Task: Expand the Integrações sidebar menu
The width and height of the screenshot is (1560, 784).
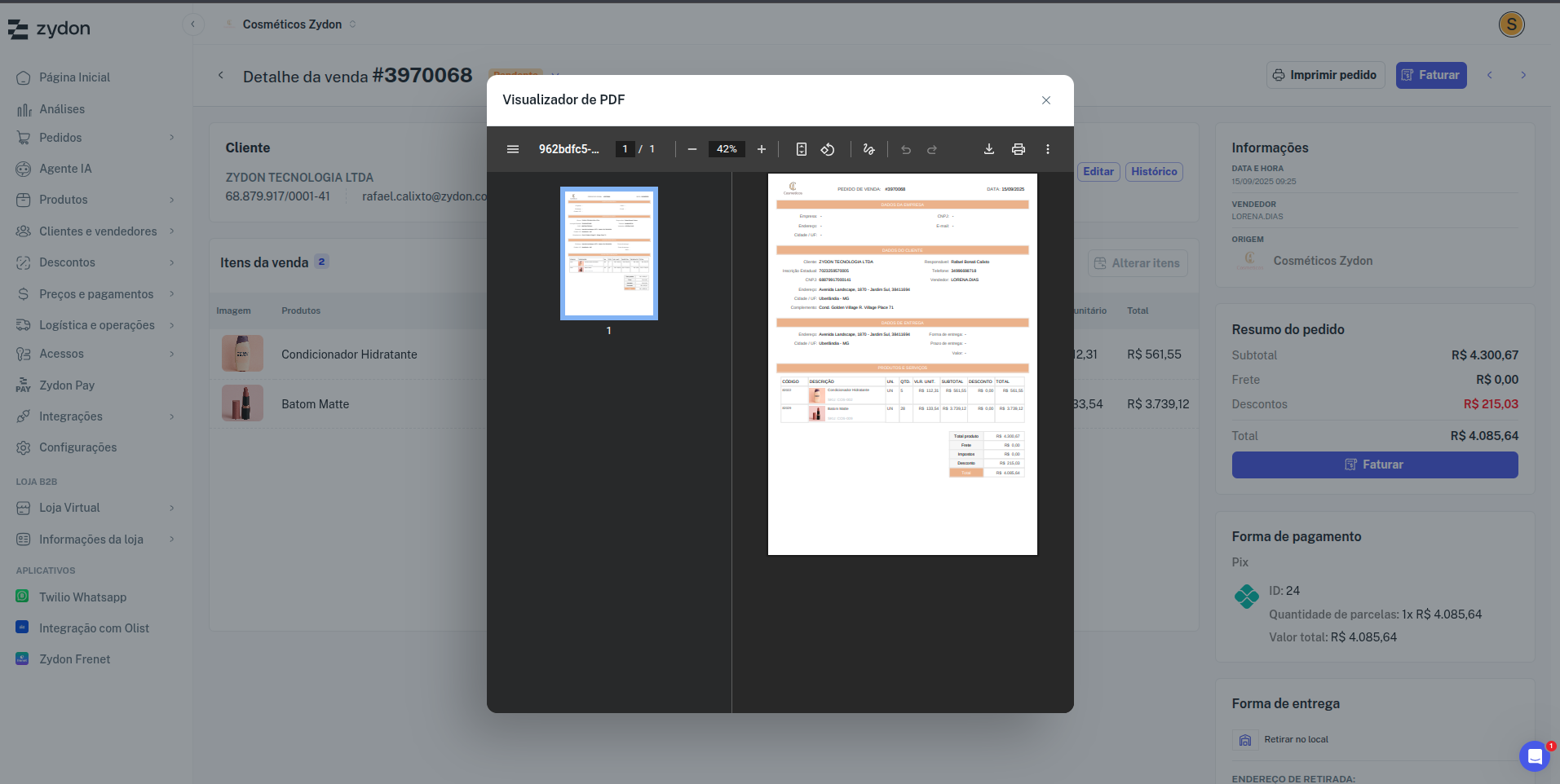Action: click(x=96, y=416)
